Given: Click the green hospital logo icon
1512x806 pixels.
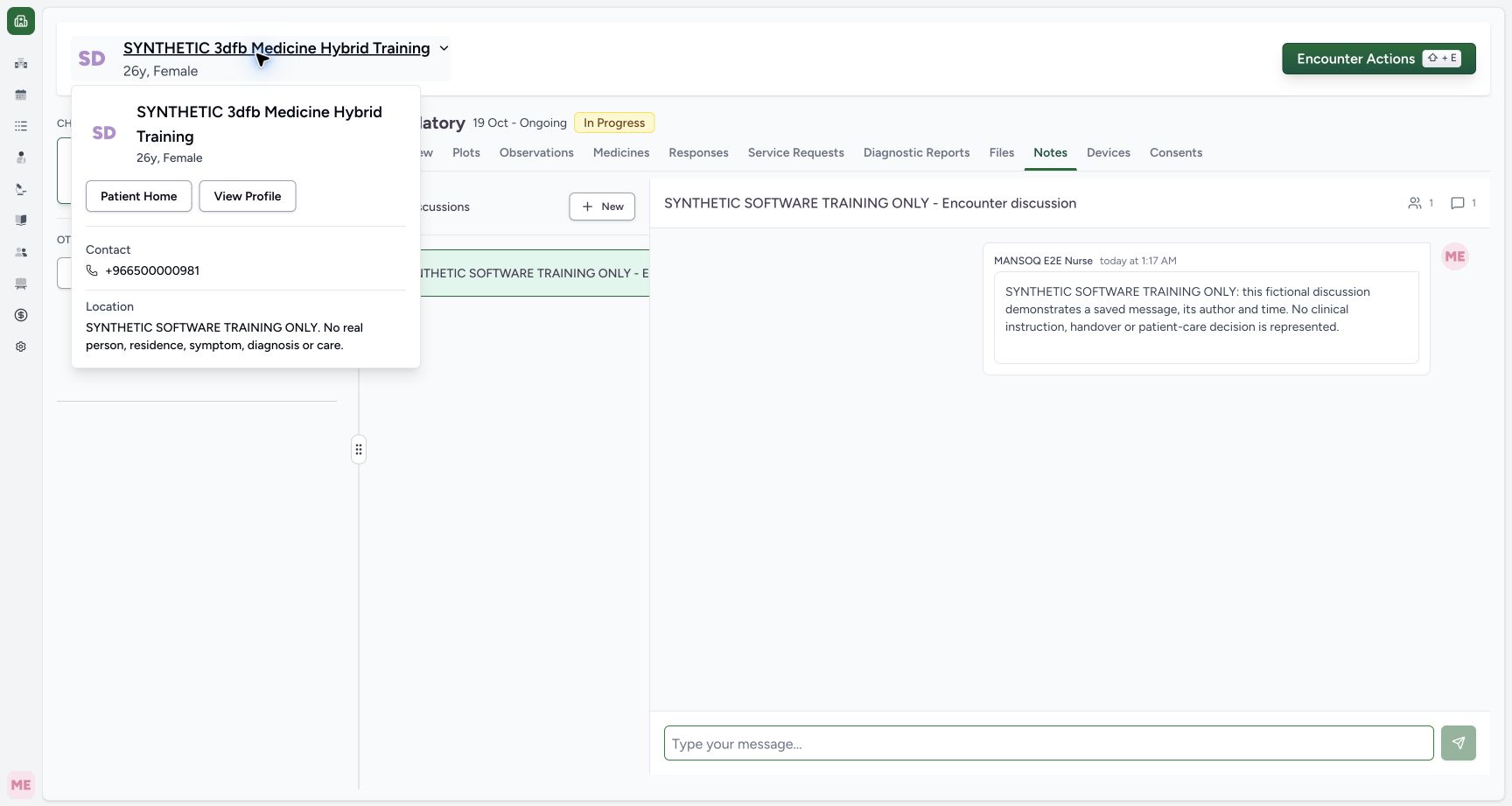Looking at the screenshot, I should [21, 21].
